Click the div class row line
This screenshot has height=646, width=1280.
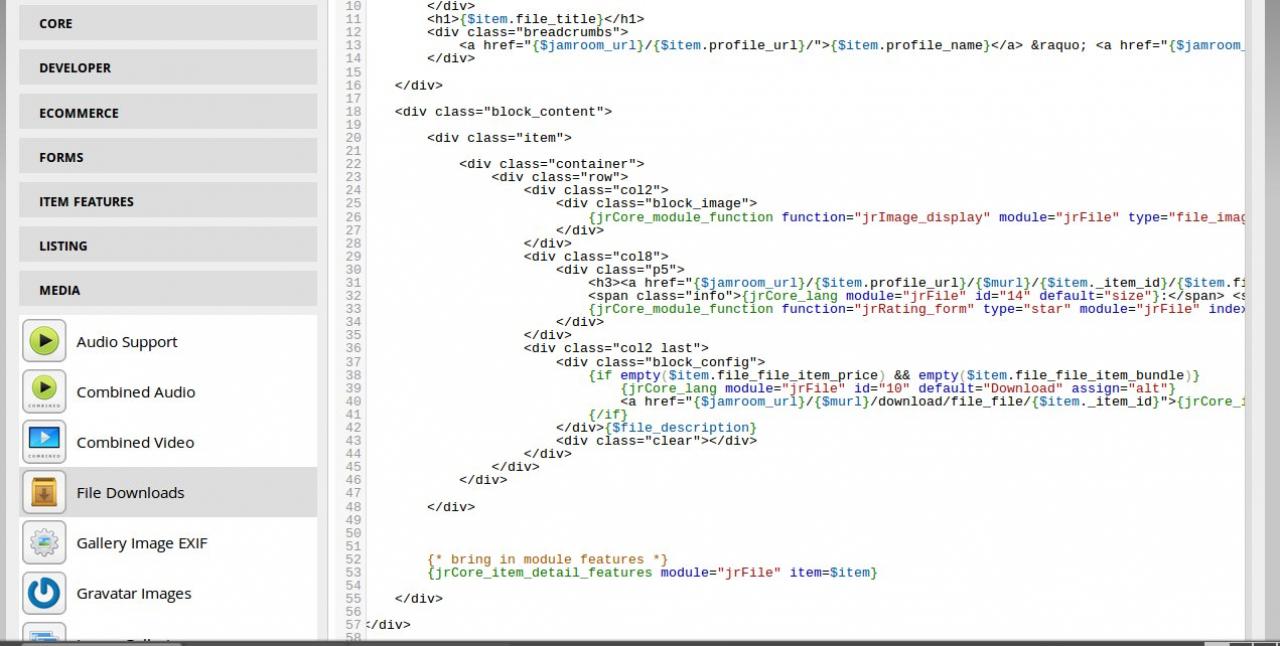pos(560,177)
